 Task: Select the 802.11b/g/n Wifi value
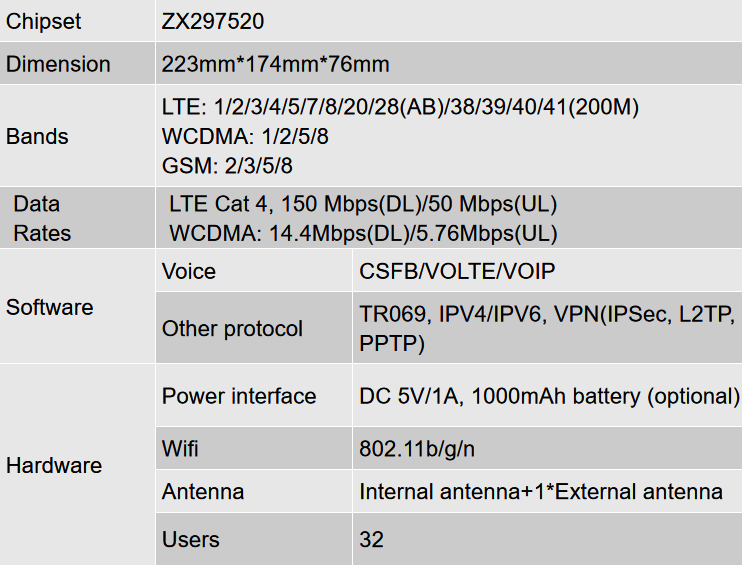(417, 449)
